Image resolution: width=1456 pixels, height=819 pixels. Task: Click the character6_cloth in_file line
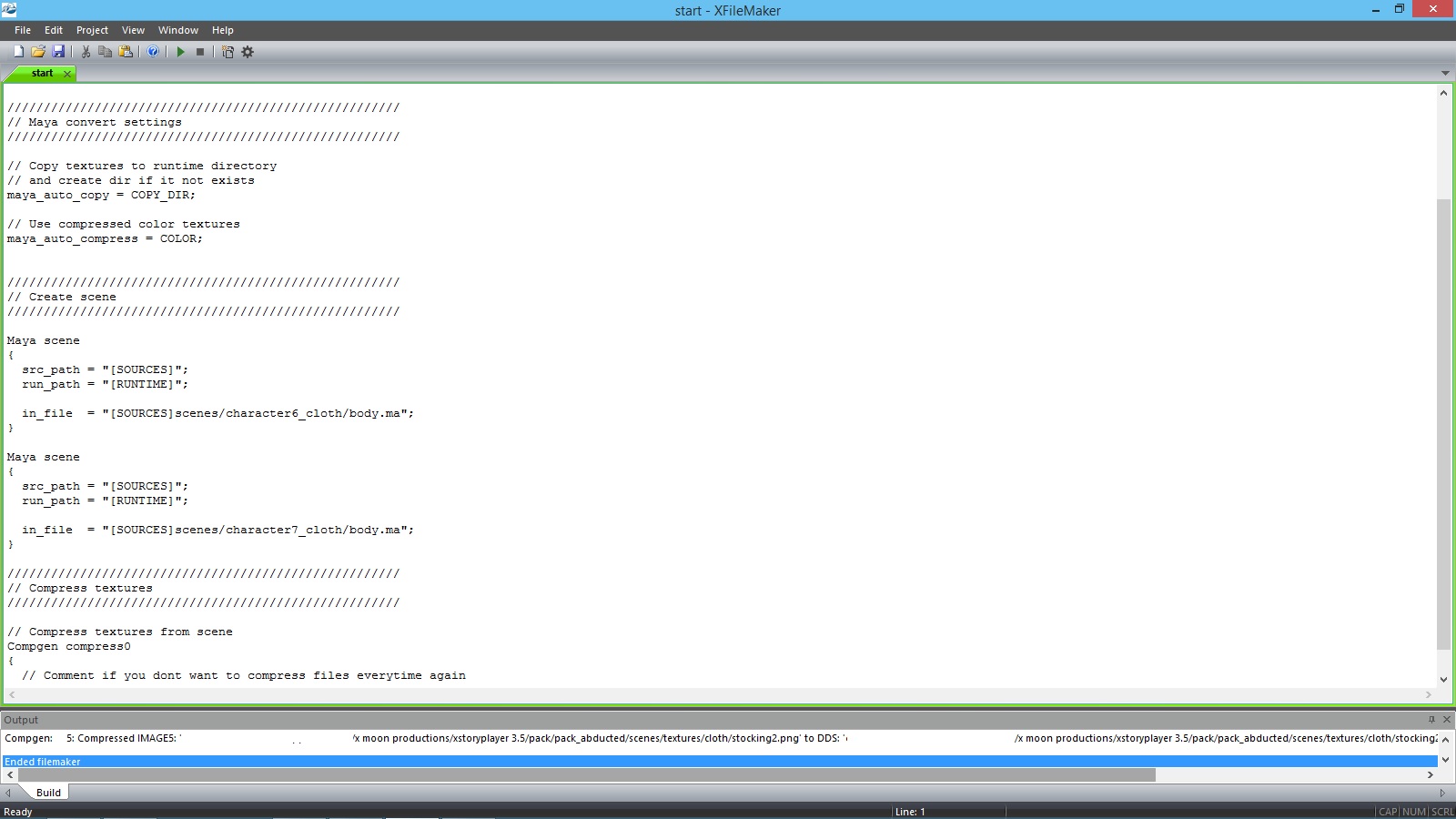(217, 413)
